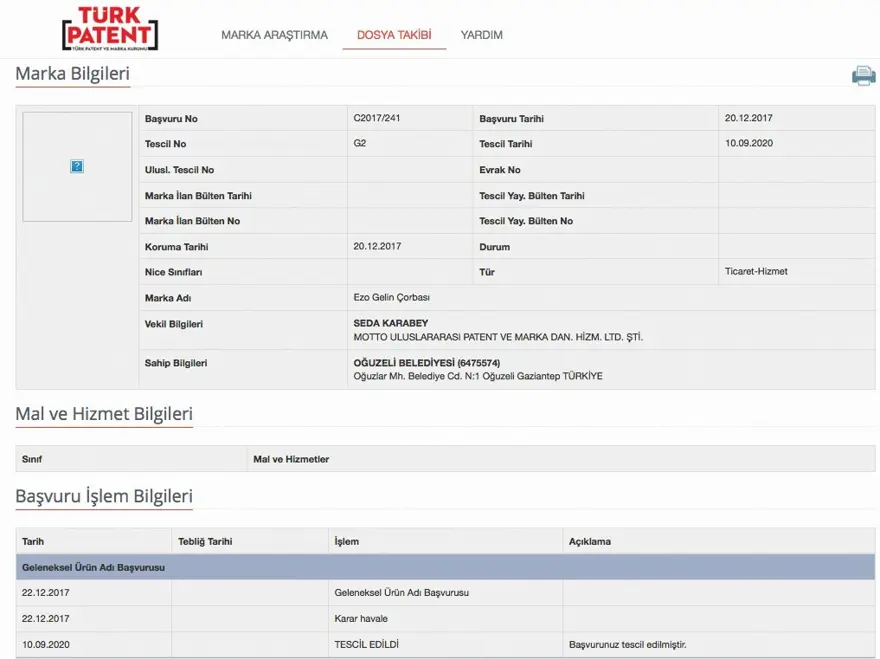Image resolution: width=880 pixels, height=659 pixels.
Task: Click the Marka Adı value Ezo Gelin Çorbası
Action: pos(391,297)
